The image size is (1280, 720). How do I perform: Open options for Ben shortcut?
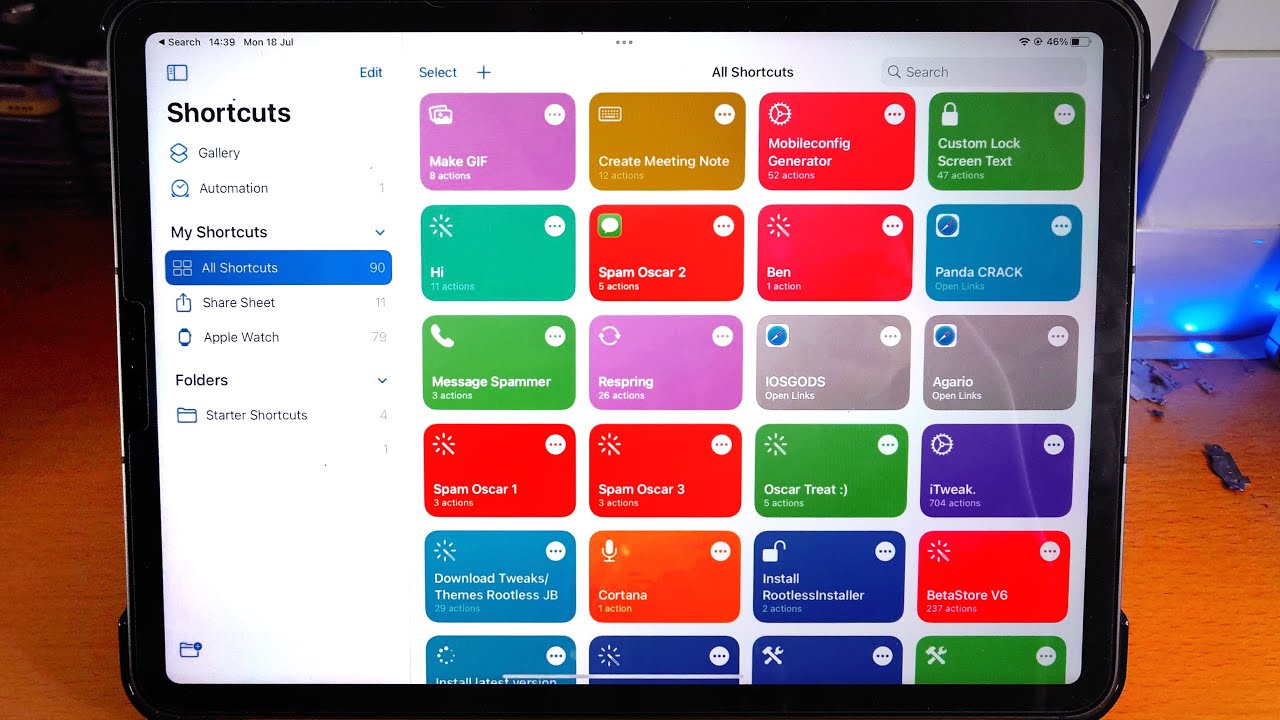(x=893, y=227)
